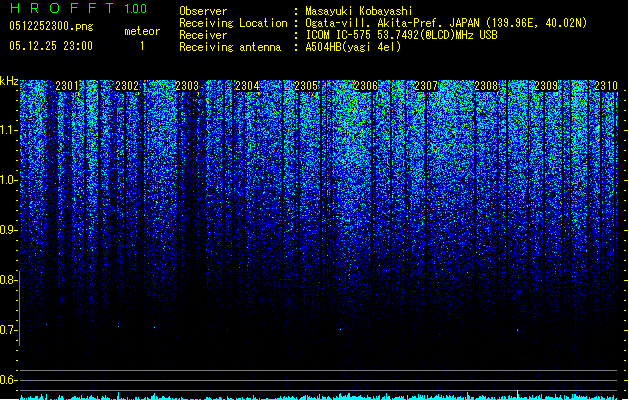
Task: Select antenna value A504HB(yagi 4el)
Action: tap(353, 47)
